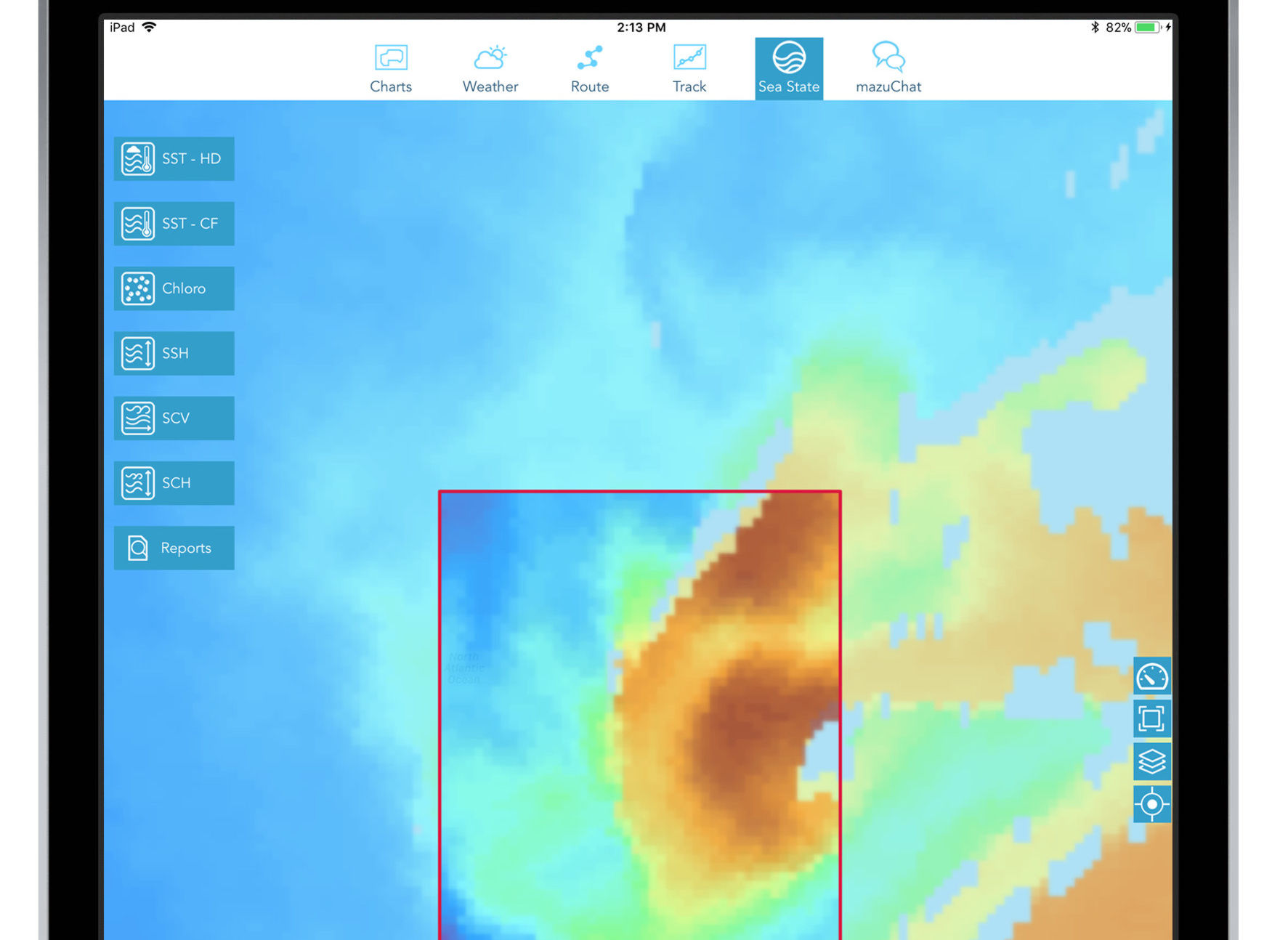Toggle the SST - HD layer
Screen dimensions: 1288x940
[x=174, y=158]
